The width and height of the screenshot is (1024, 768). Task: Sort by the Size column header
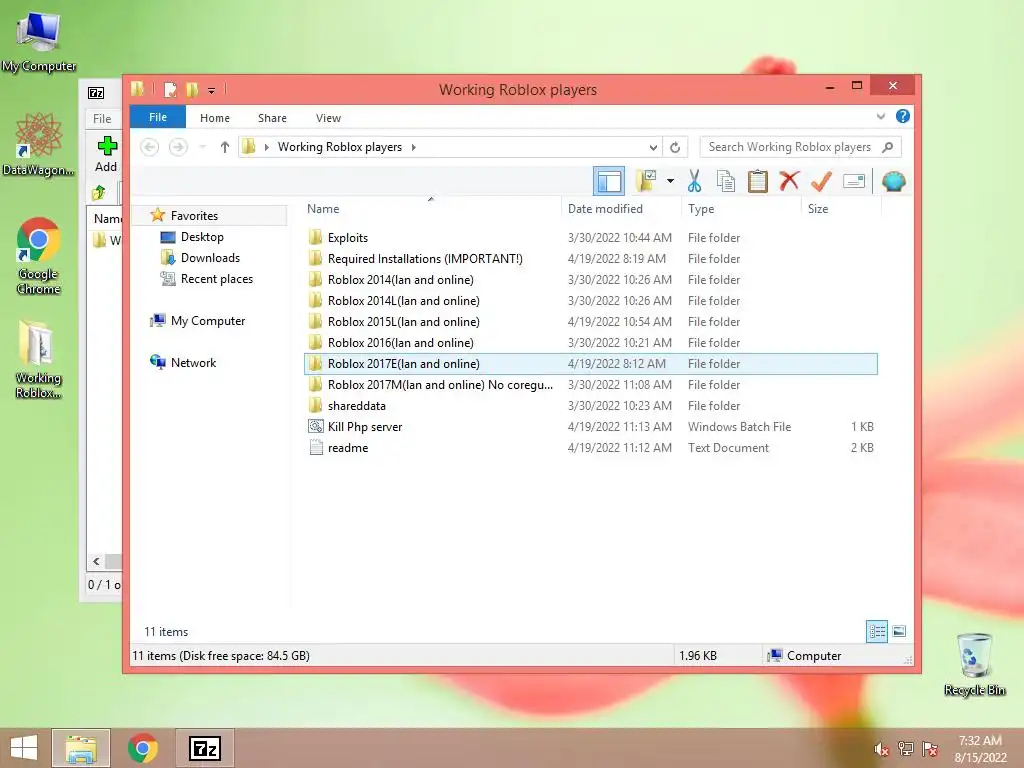(x=841, y=209)
